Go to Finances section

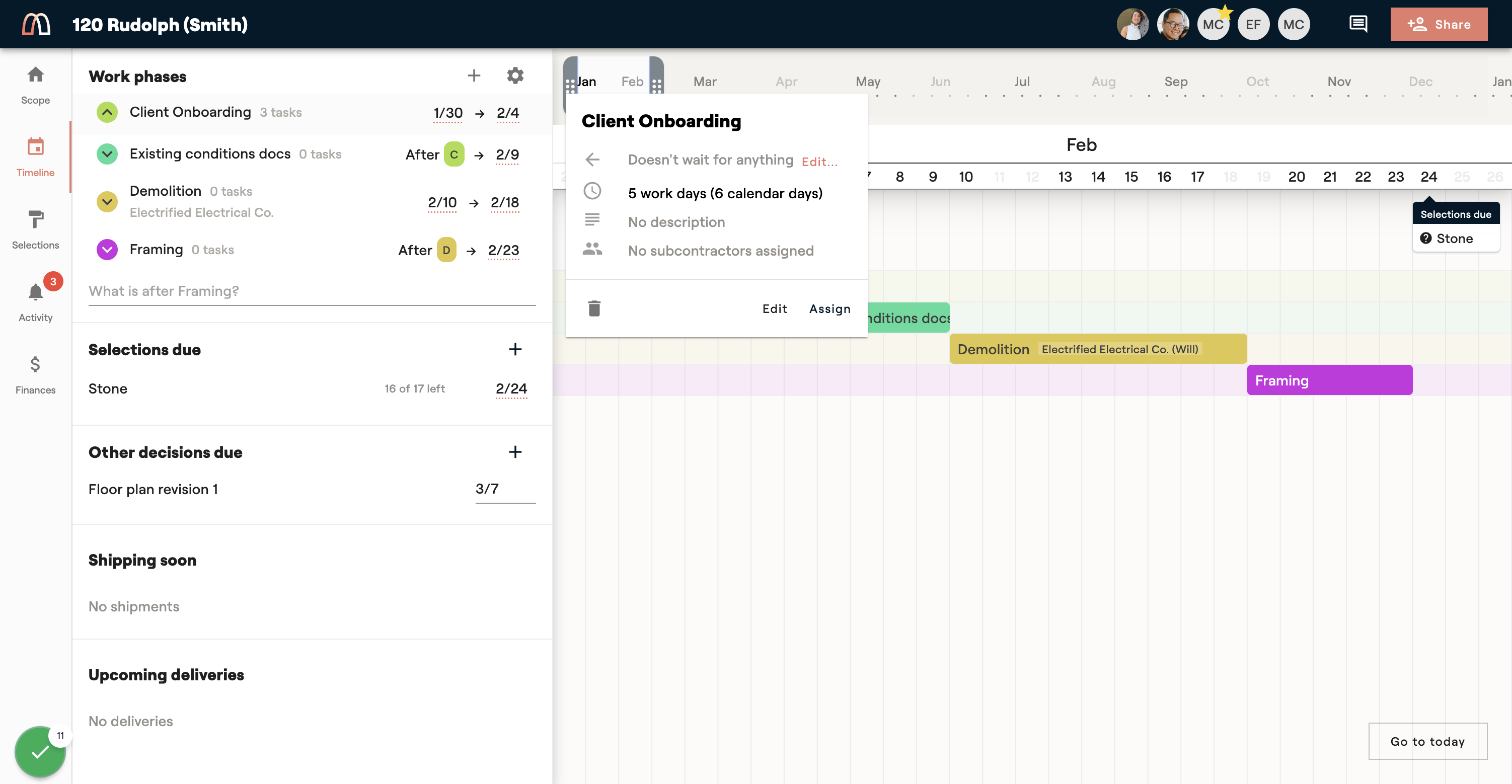coord(35,374)
